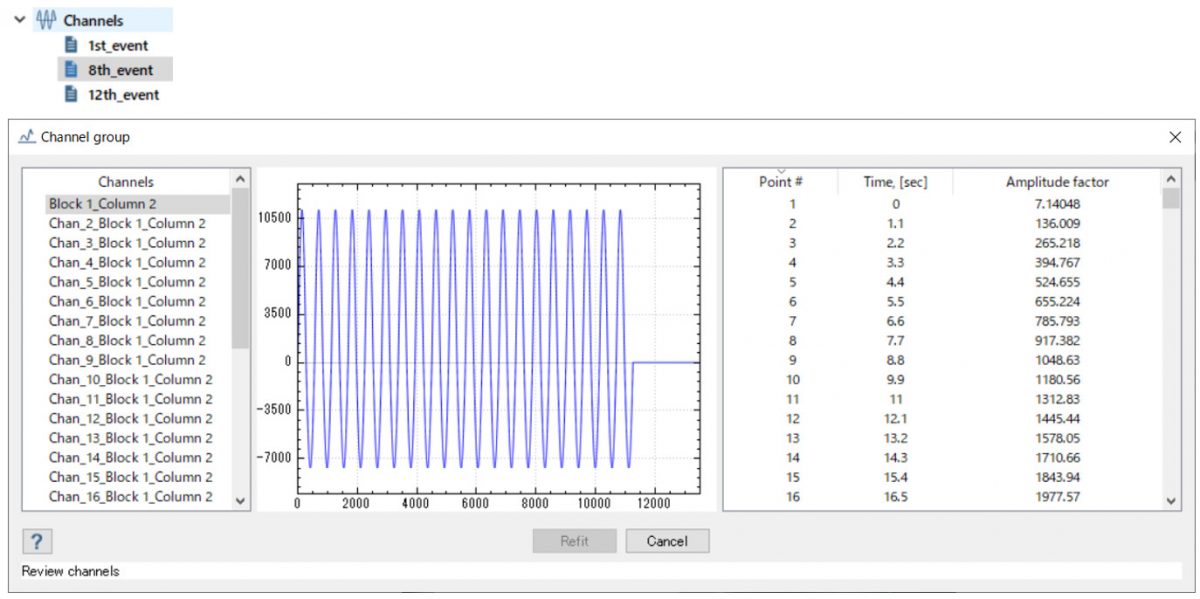Click the Time, [sec] column header
This screenshot has height=599, width=1200.
[895, 182]
